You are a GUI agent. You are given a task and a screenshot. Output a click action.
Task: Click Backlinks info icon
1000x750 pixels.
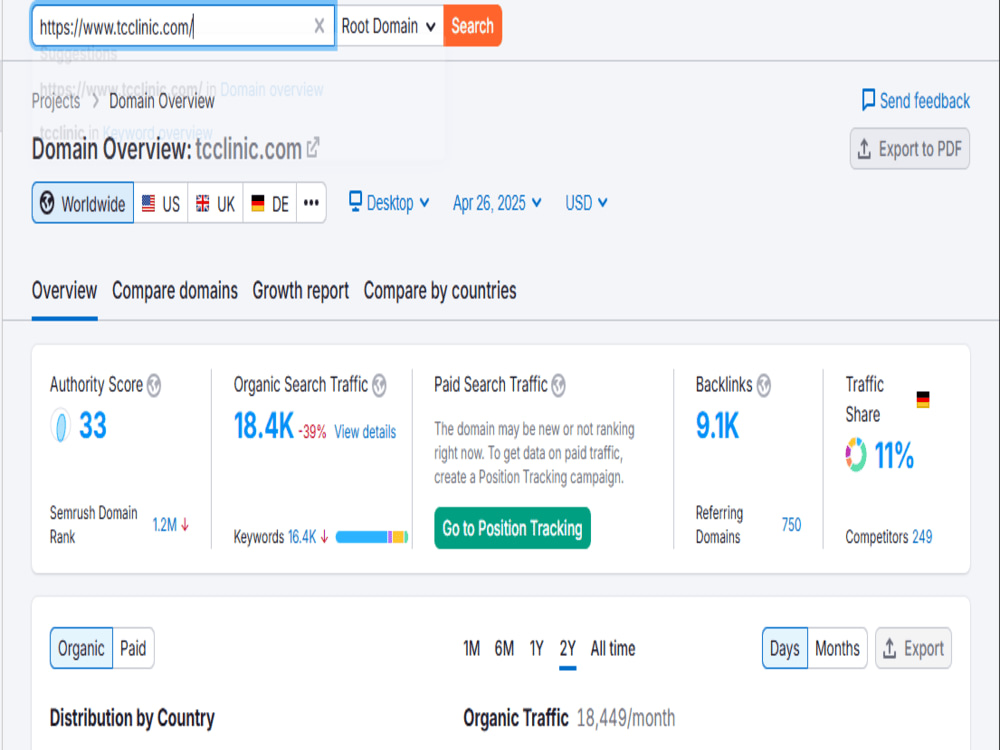point(763,385)
